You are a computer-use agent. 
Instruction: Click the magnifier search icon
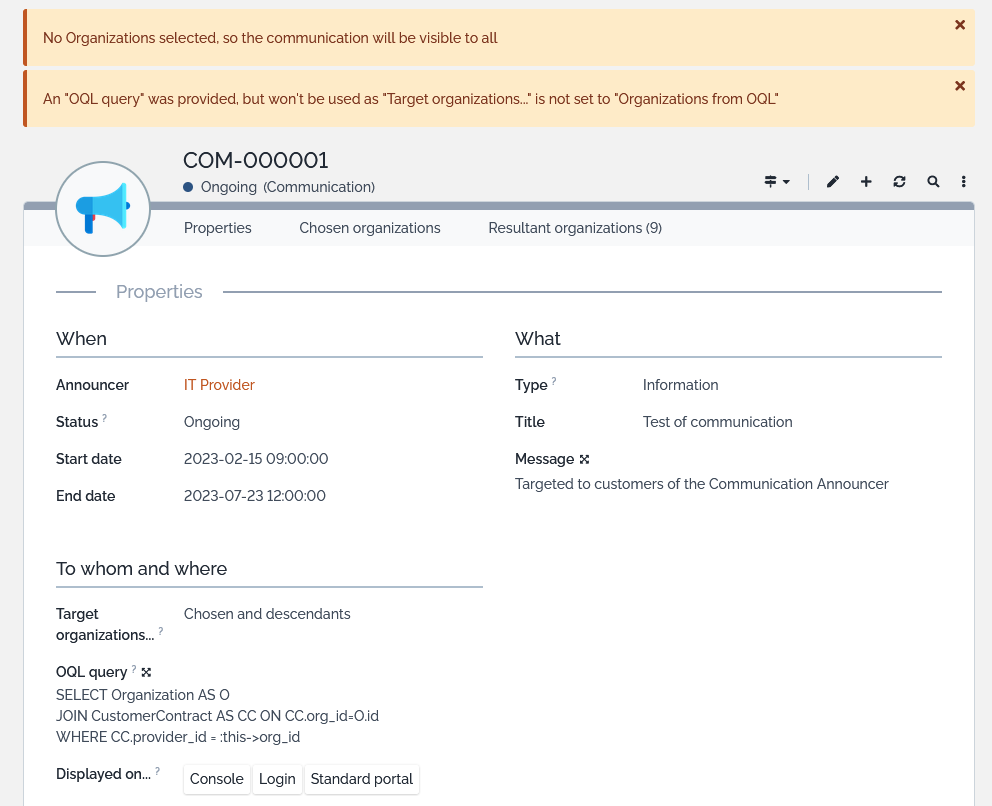point(933,182)
